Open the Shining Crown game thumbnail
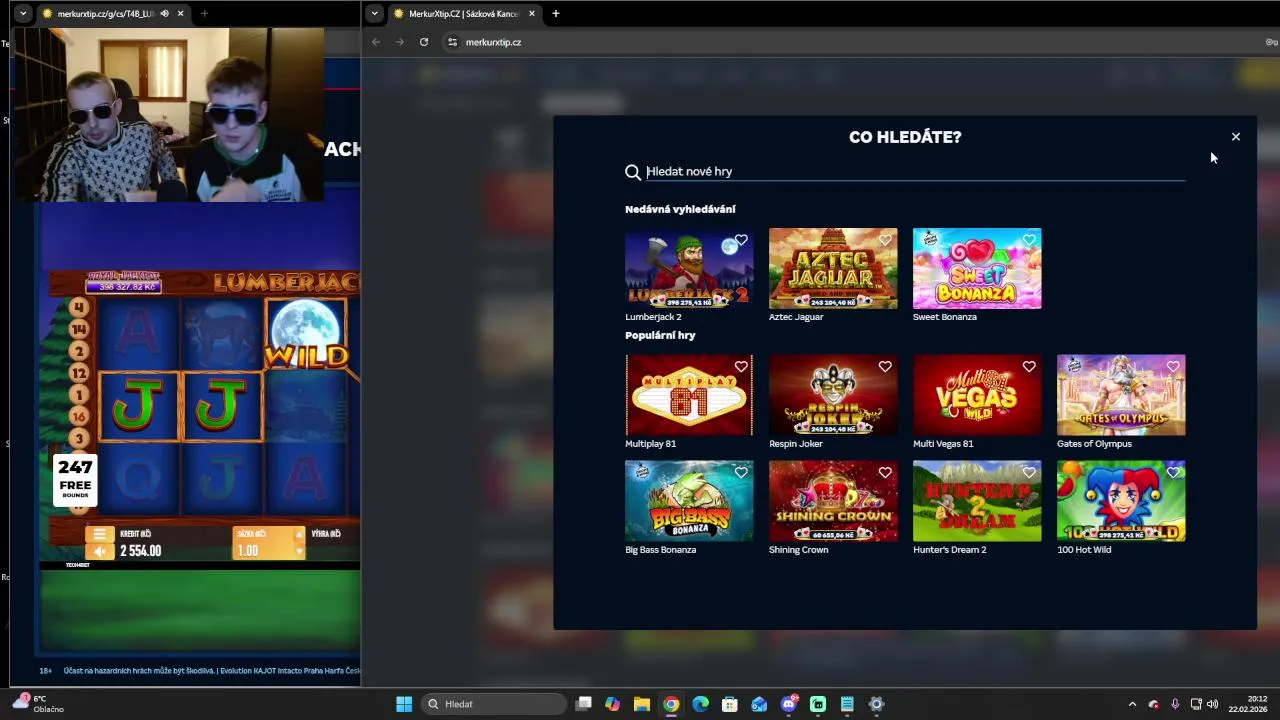This screenshot has width=1280, height=720. pyautogui.click(x=833, y=501)
